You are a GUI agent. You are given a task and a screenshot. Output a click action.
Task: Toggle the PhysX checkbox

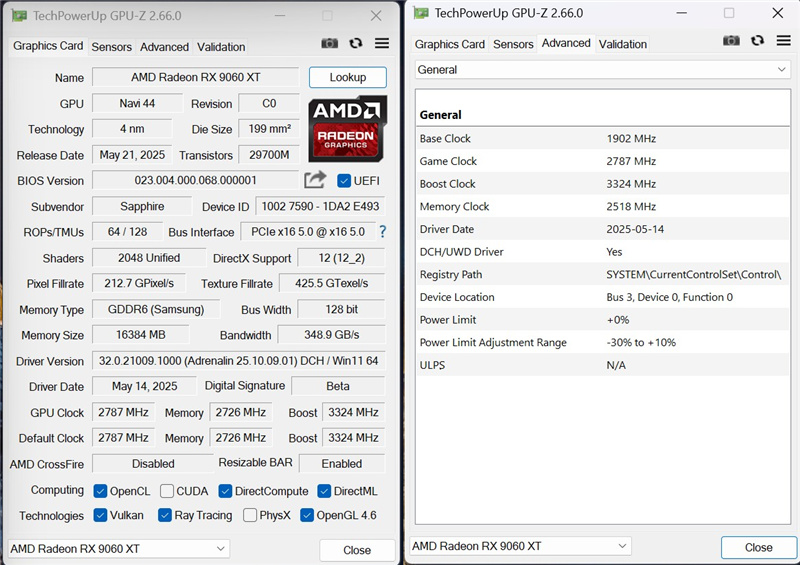(x=249, y=516)
